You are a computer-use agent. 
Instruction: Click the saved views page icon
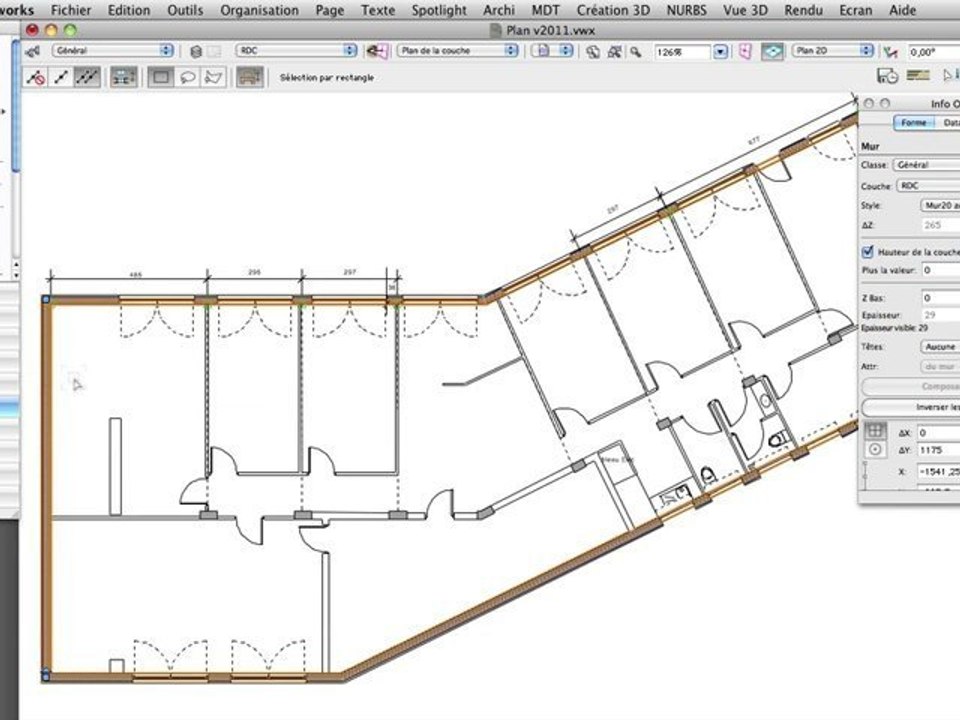click(x=544, y=51)
